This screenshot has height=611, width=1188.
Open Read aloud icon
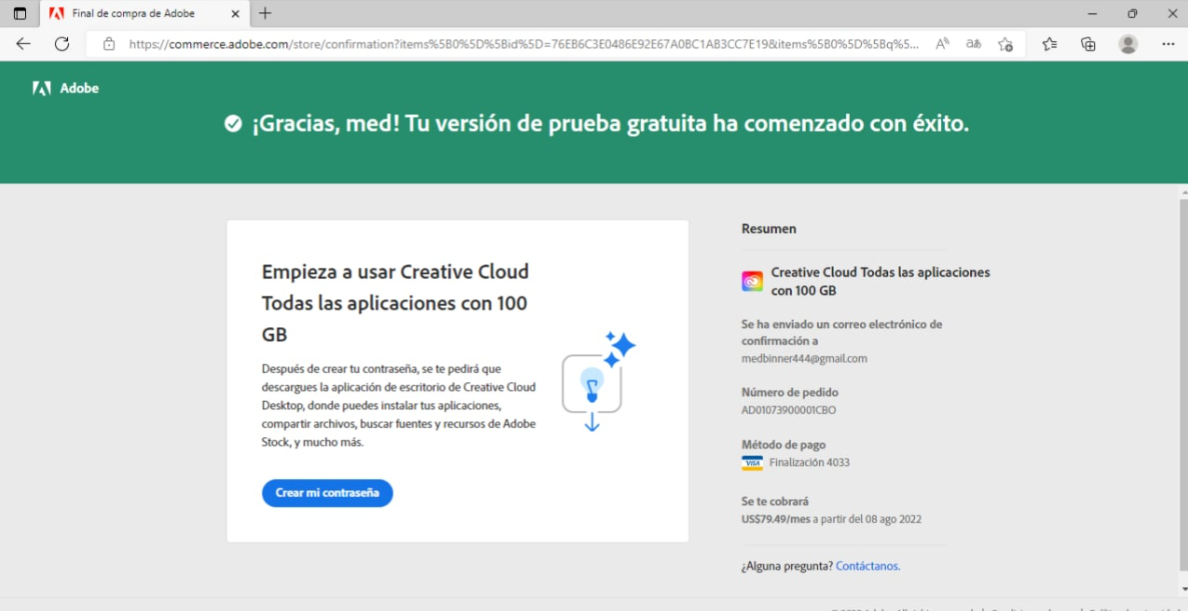[943, 44]
